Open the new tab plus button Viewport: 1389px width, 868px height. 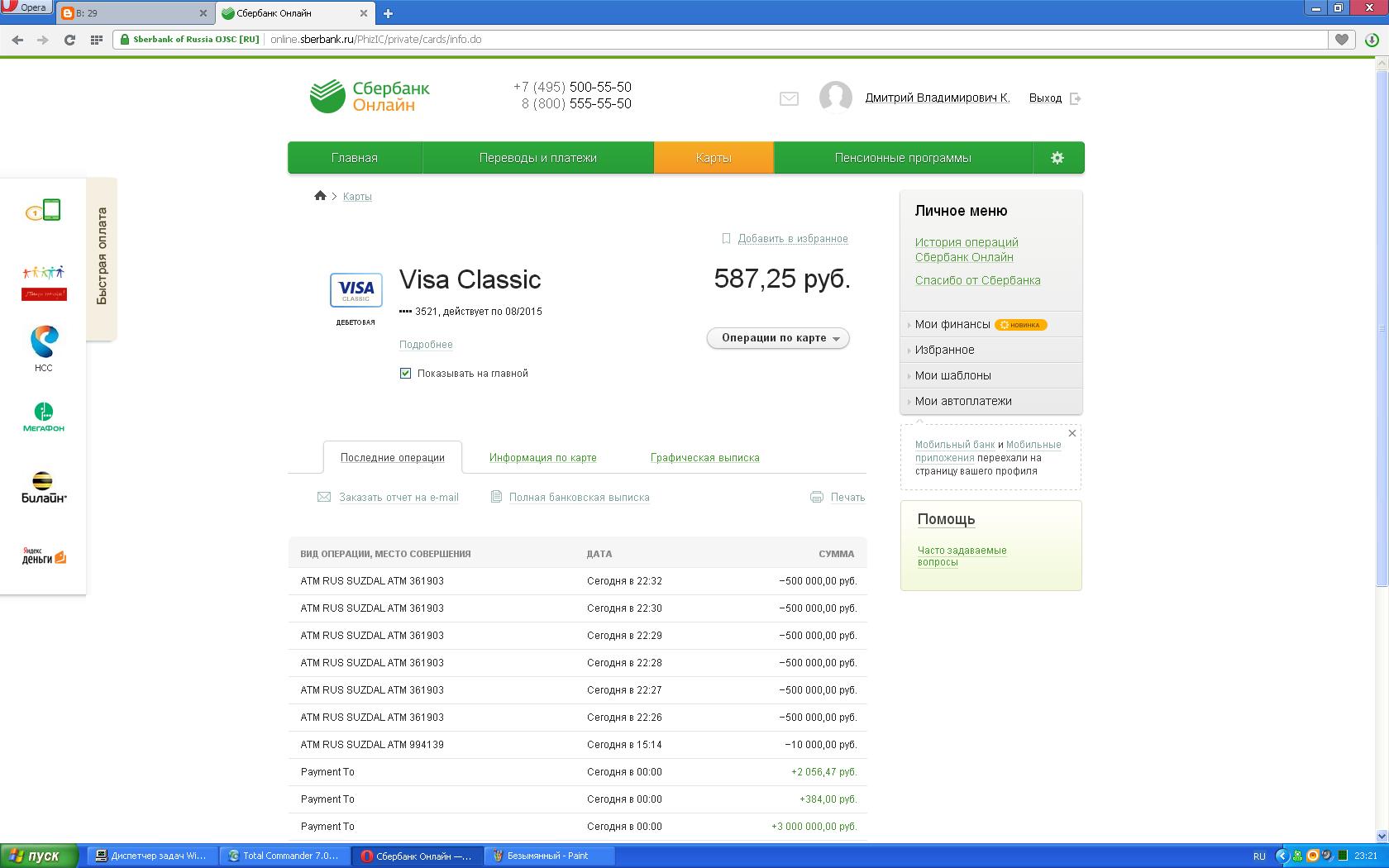388,13
